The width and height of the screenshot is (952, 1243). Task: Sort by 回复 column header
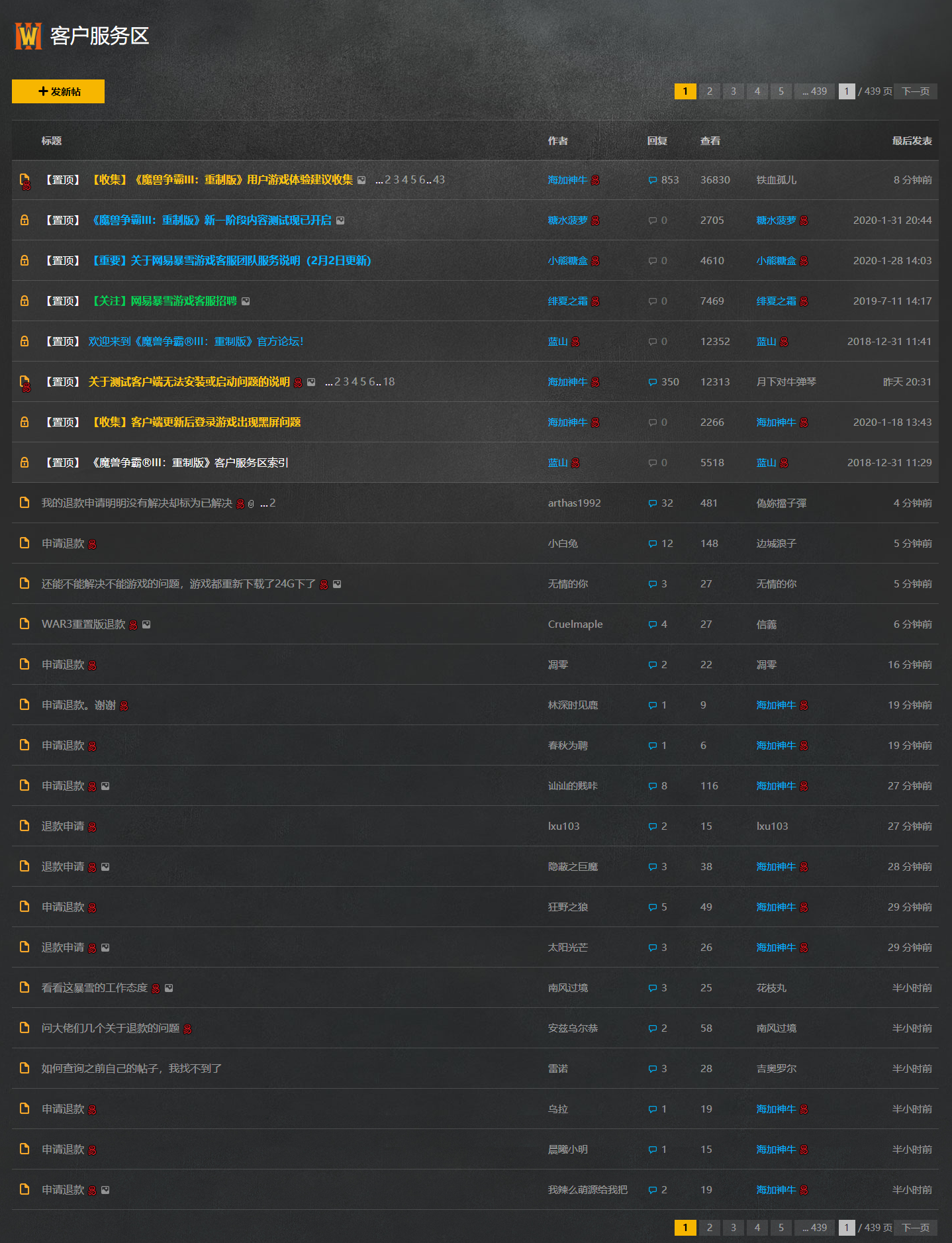tap(657, 141)
